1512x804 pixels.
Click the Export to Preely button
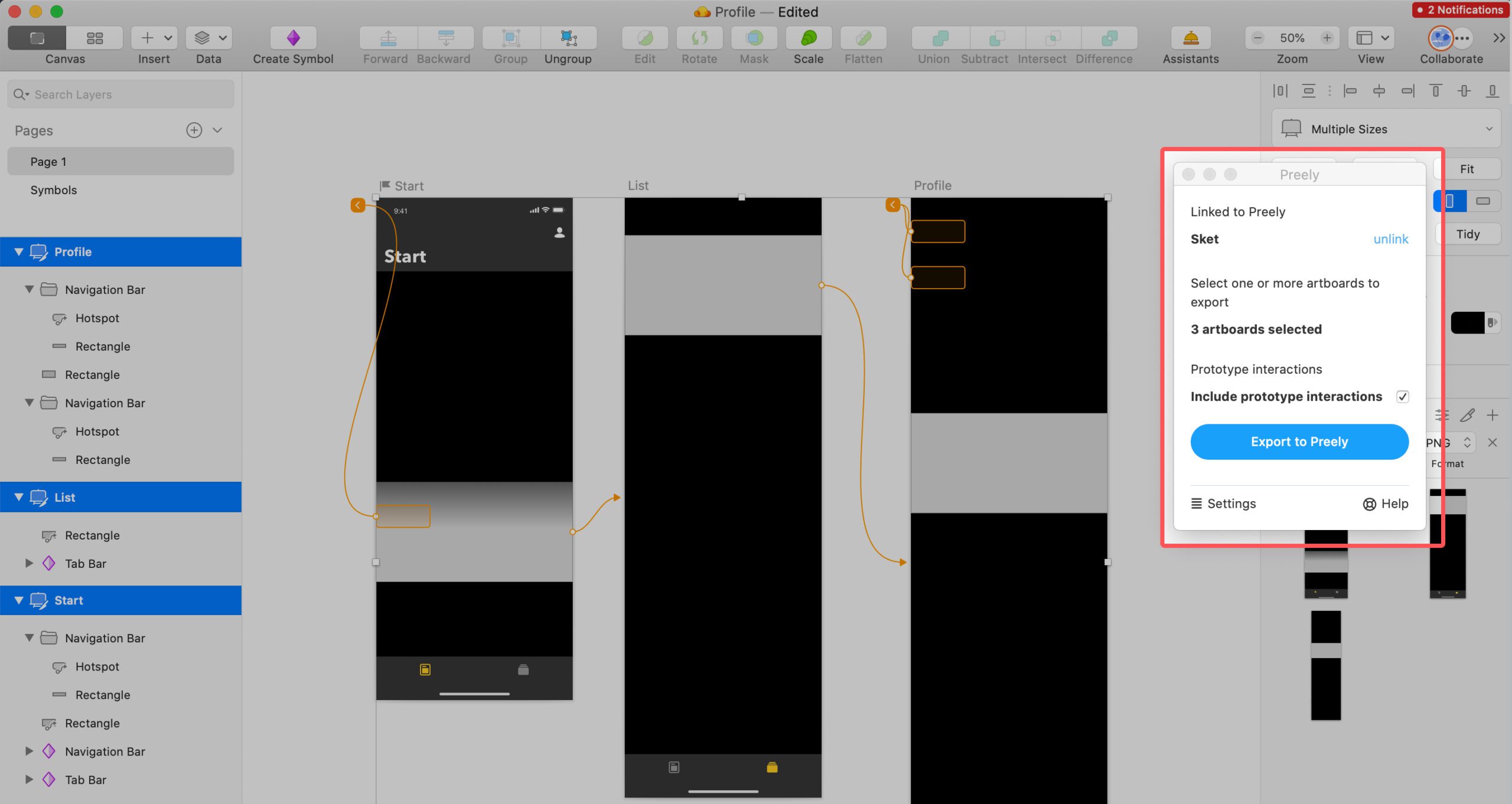click(x=1299, y=441)
